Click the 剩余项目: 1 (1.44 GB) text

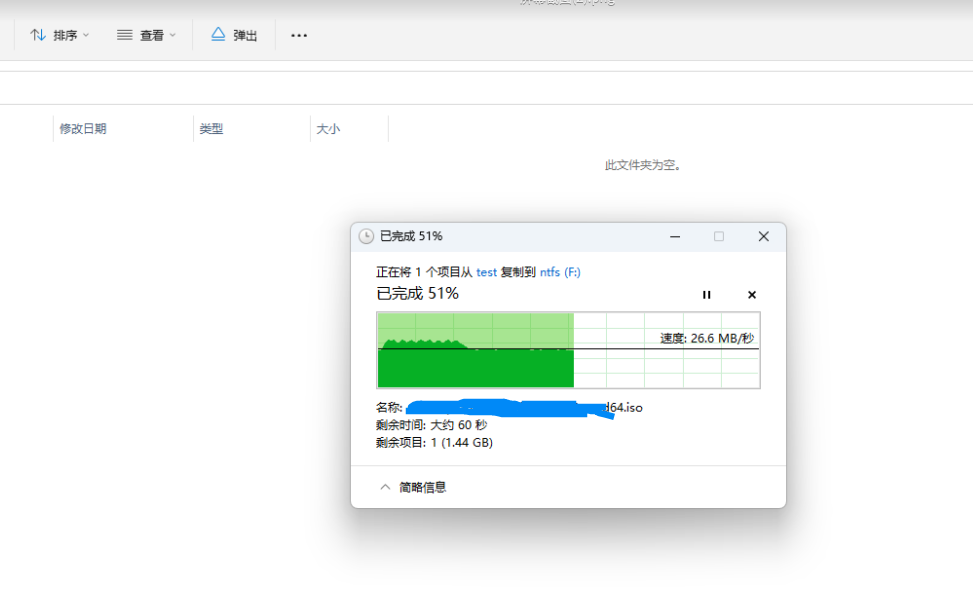point(434,442)
